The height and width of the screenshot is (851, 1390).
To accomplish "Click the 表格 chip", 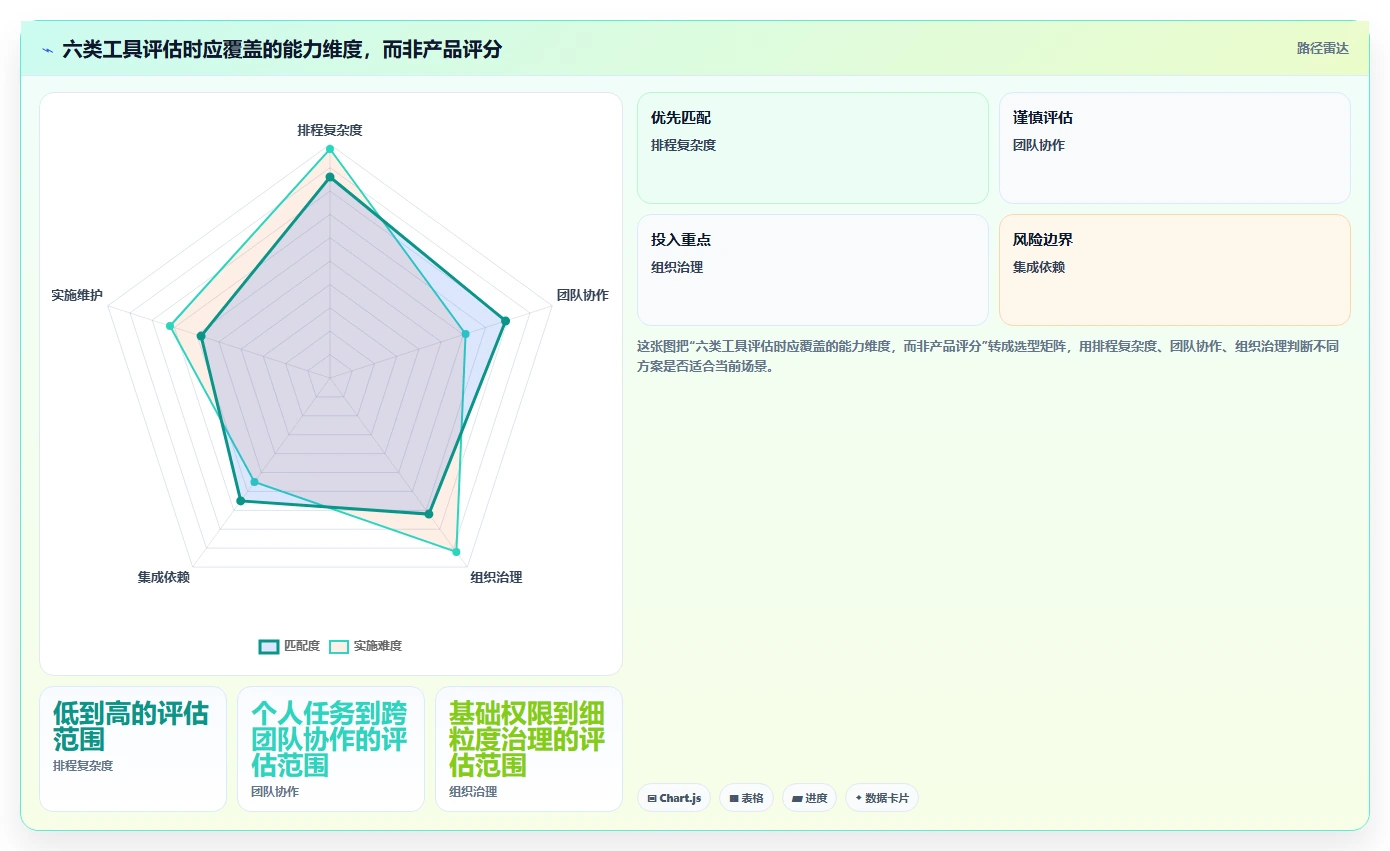I will pyautogui.click(x=746, y=798).
